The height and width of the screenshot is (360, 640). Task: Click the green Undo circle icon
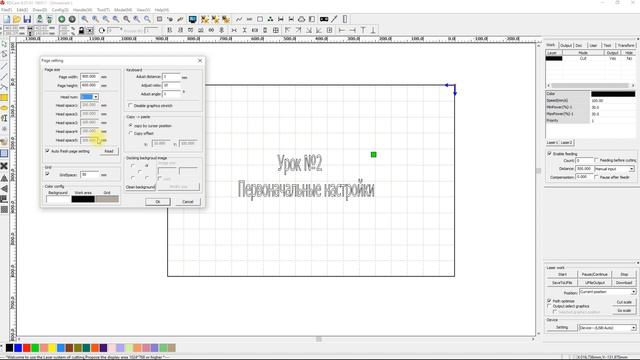(x=62, y=19)
